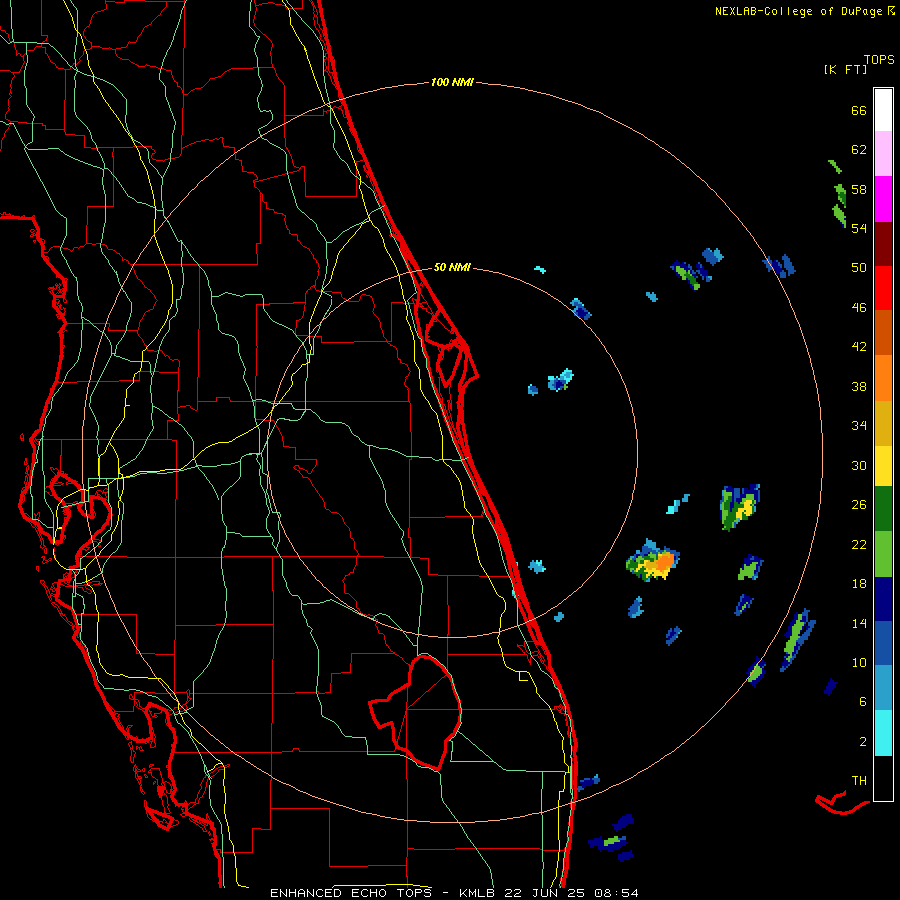This screenshot has height=900, width=900.
Task: Click legend value 46
Action: pyautogui.click(x=859, y=308)
